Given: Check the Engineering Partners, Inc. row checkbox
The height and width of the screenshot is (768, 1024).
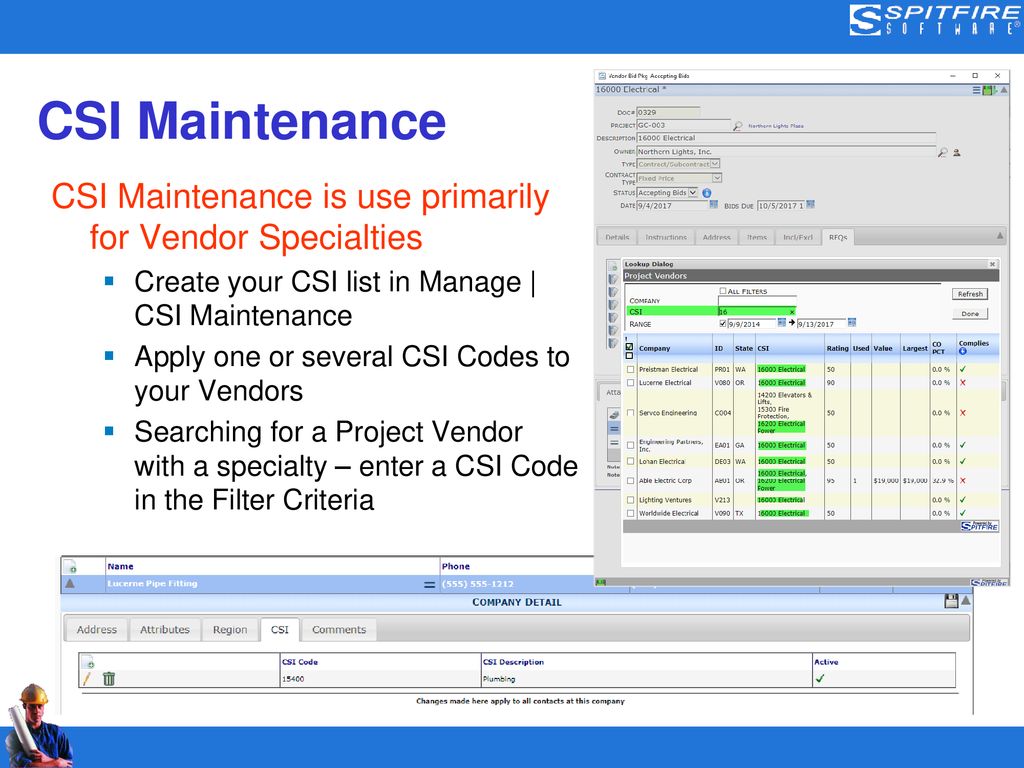Looking at the screenshot, I should click(x=630, y=445).
